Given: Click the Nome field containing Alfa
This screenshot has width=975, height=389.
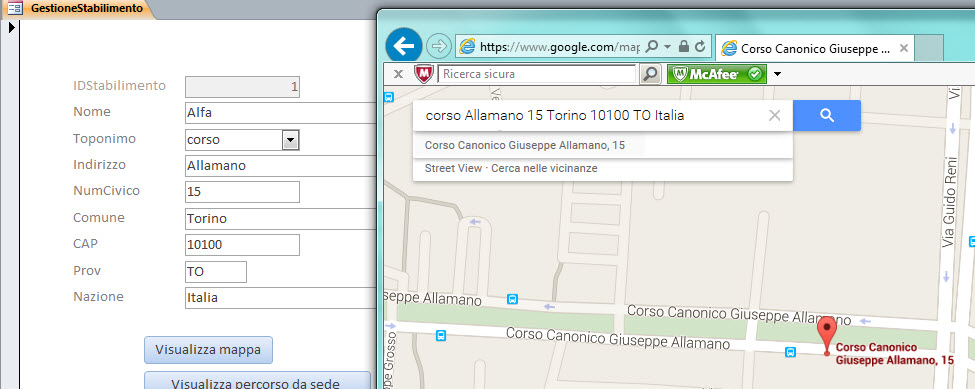Looking at the screenshot, I should [280, 113].
